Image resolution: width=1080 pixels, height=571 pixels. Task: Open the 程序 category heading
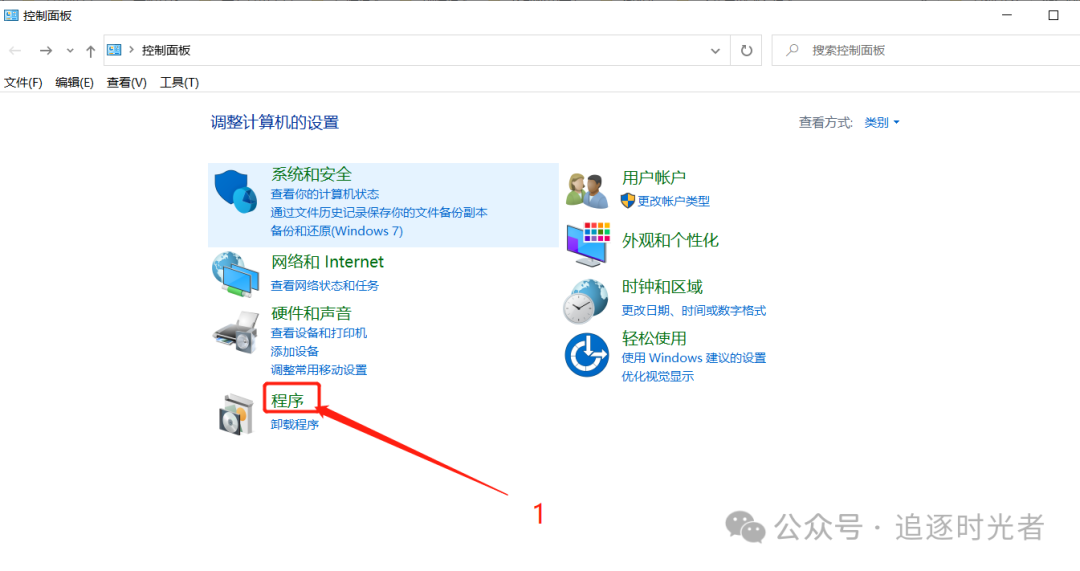pos(288,400)
